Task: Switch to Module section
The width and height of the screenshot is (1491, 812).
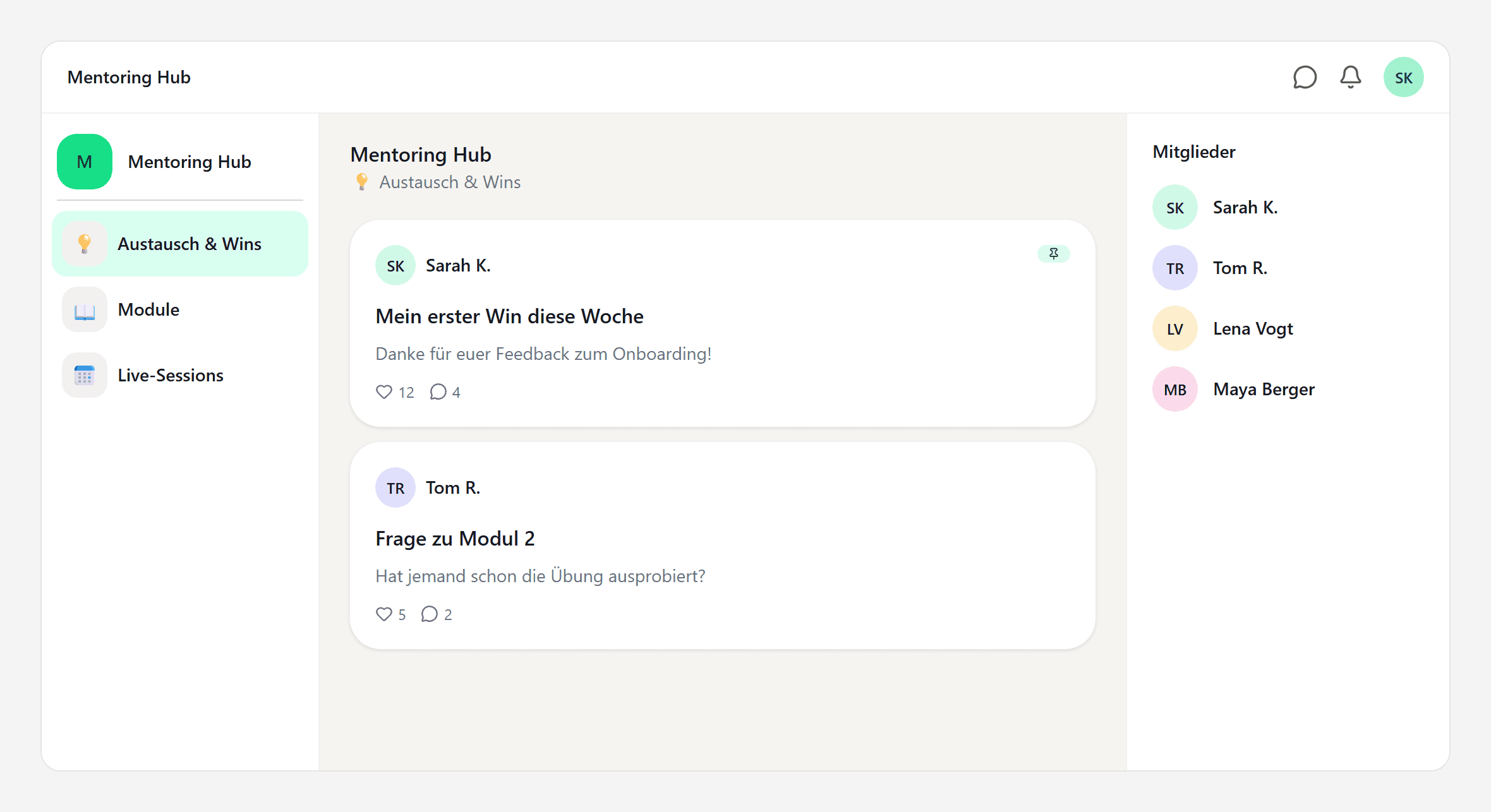Action: tap(180, 309)
